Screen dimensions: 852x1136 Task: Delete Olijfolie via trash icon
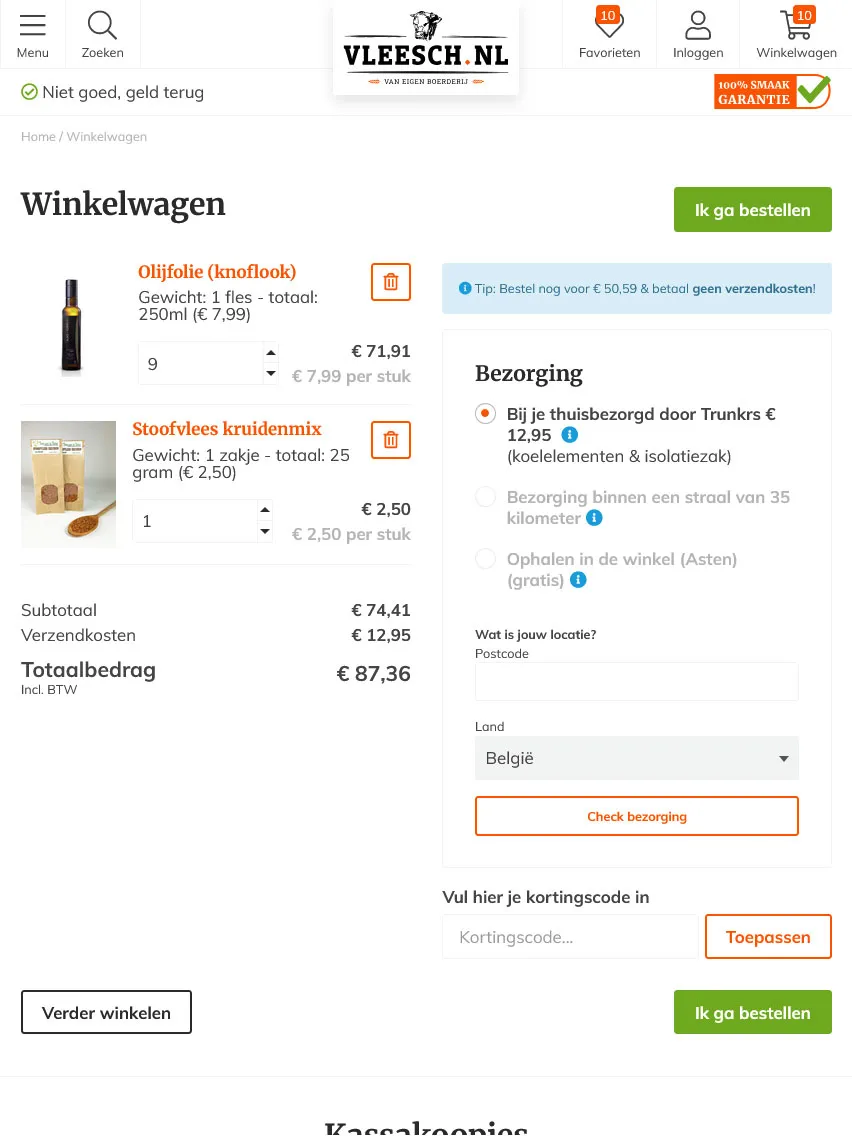coord(390,281)
